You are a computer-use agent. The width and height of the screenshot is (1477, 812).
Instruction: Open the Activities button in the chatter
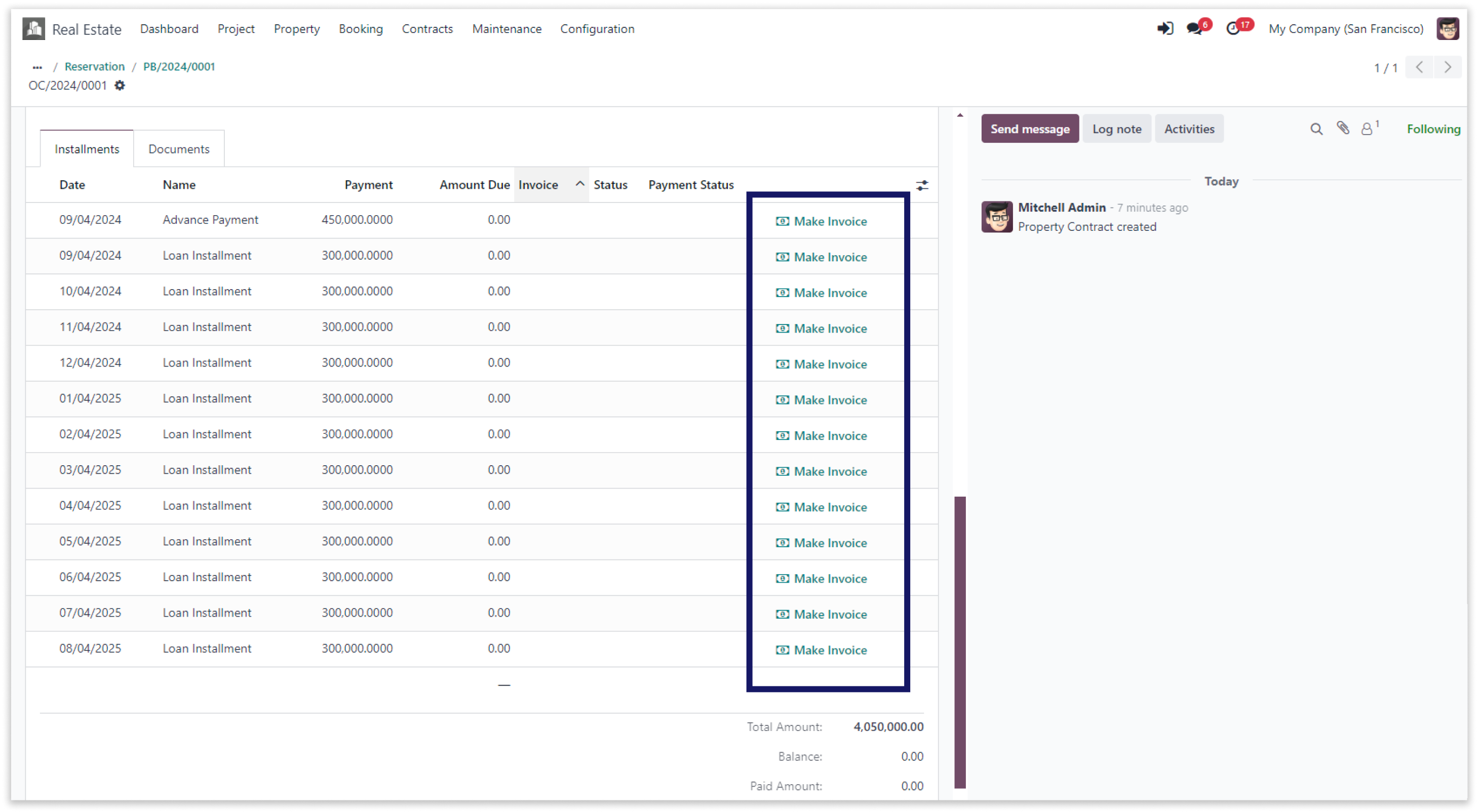point(1189,129)
